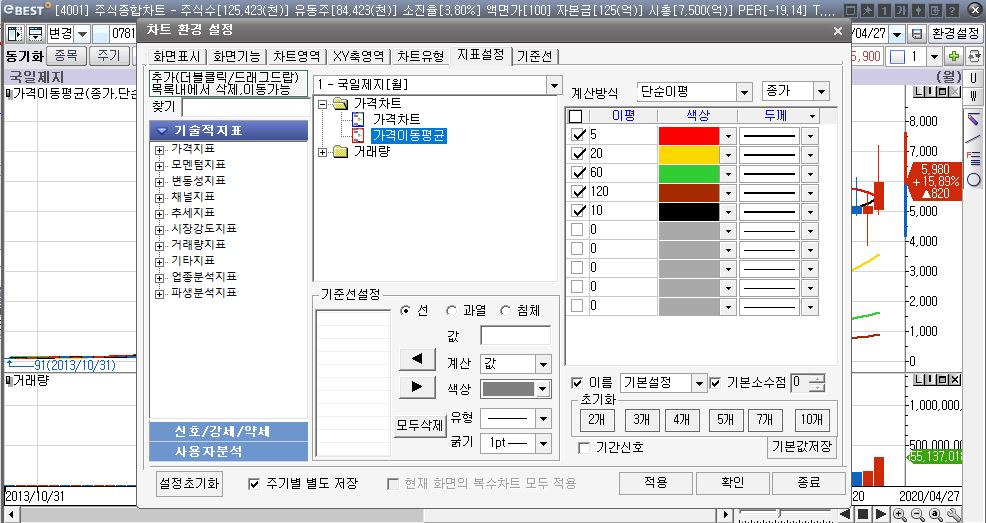The height and width of the screenshot is (523, 986).
Task: Open the 종가 price type dropdown
Action: 821,92
